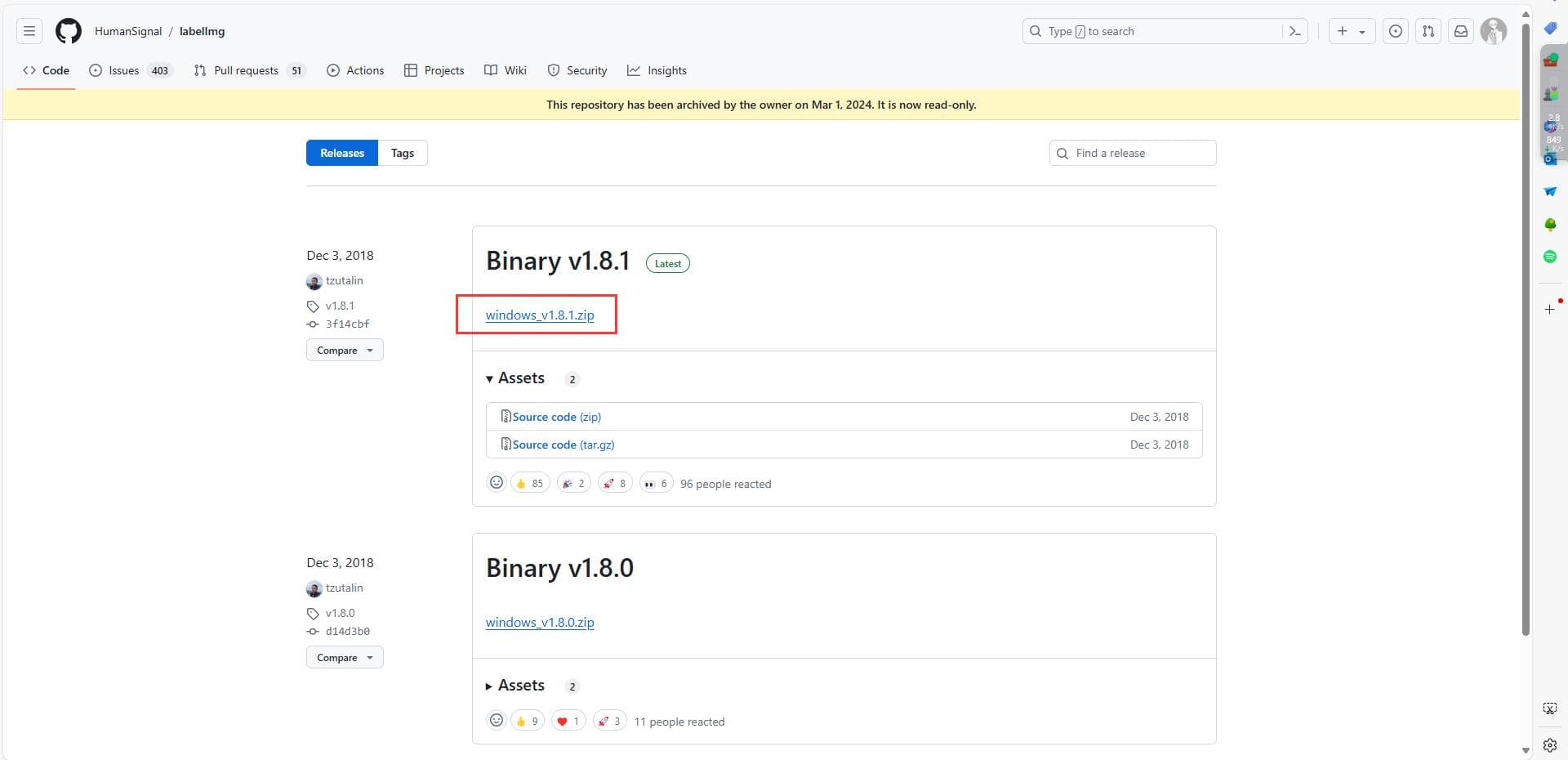Screen dimensions: 1568x760
Task: Open tzutalin profile on v1.8.1 release
Action: click(344, 280)
